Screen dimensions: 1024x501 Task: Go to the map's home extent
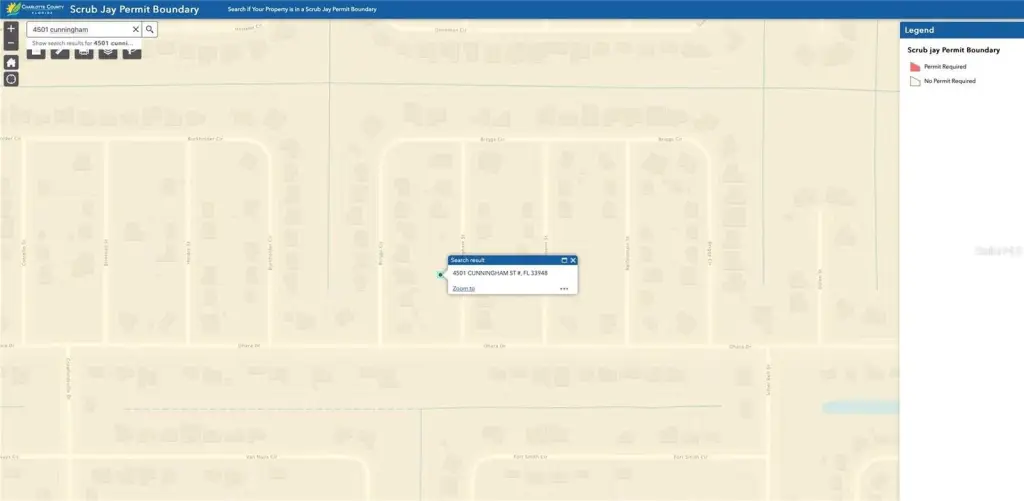[11, 62]
